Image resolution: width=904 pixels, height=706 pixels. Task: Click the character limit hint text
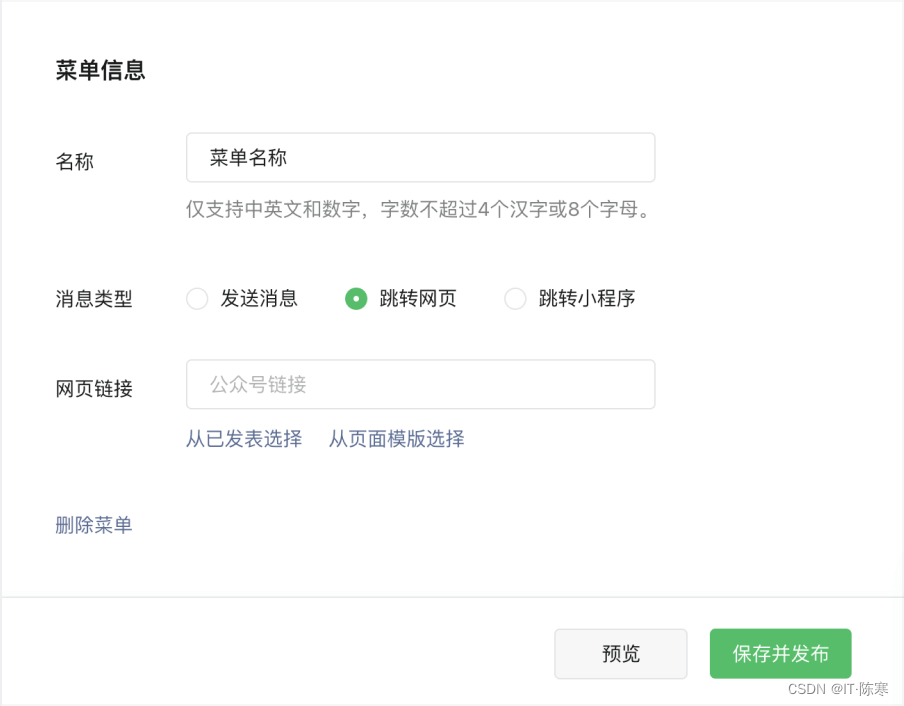tap(418, 210)
